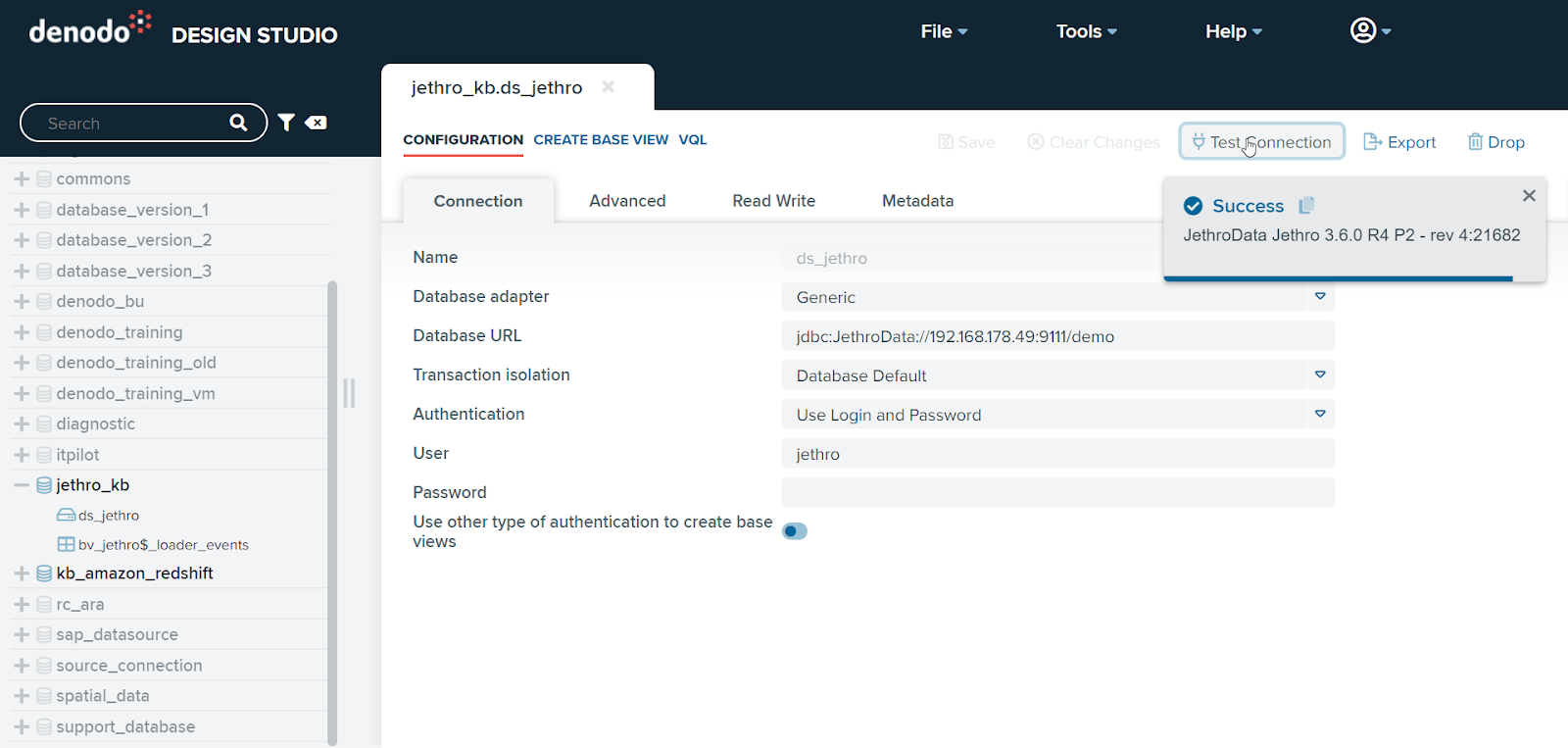
Task: Click the source_connection database icon
Action: tap(44, 666)
